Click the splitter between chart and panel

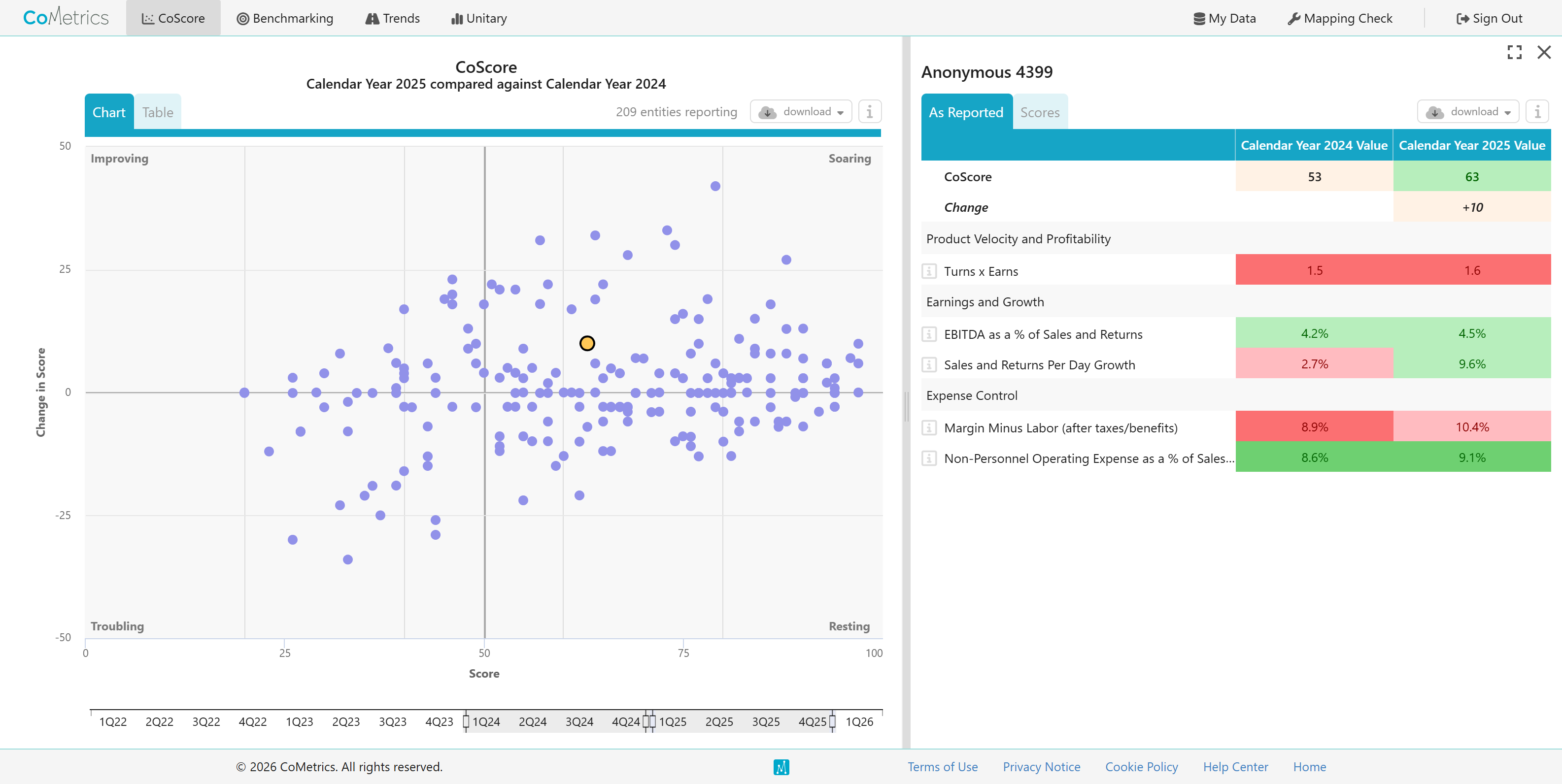coord(907,406)
